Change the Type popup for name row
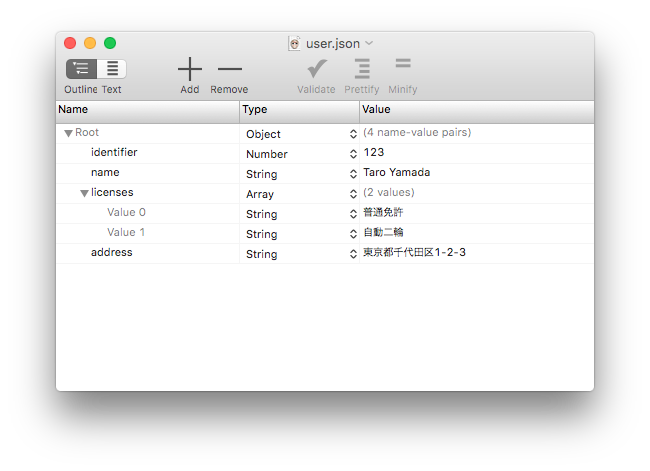 pos(353,174)
